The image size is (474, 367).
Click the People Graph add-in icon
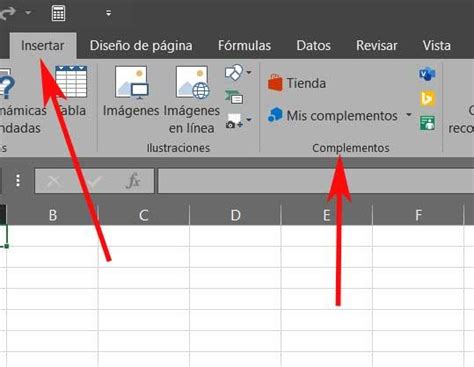(427, 123)
